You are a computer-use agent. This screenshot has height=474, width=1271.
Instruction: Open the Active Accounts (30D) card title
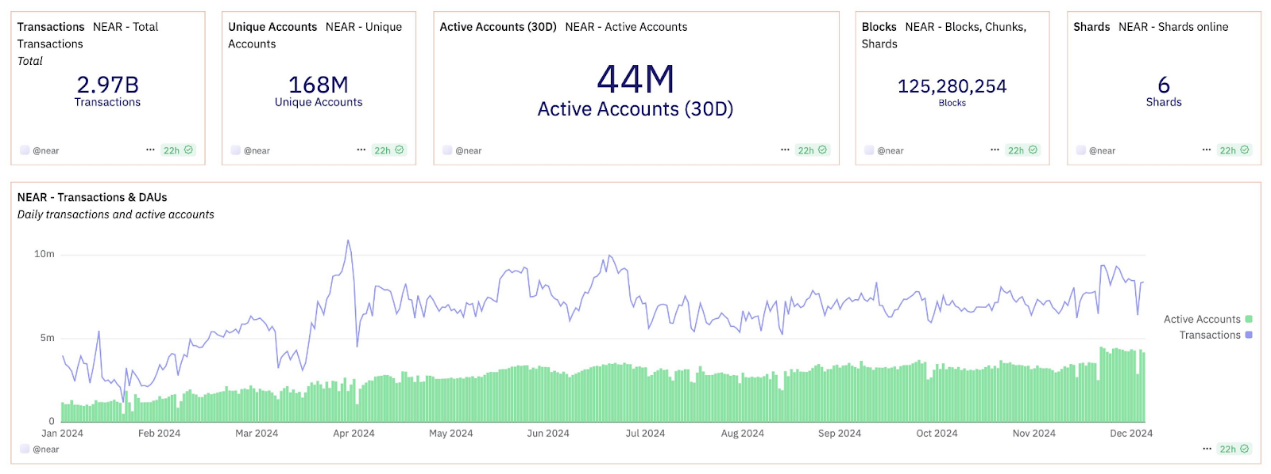click(x=498, y=27)
